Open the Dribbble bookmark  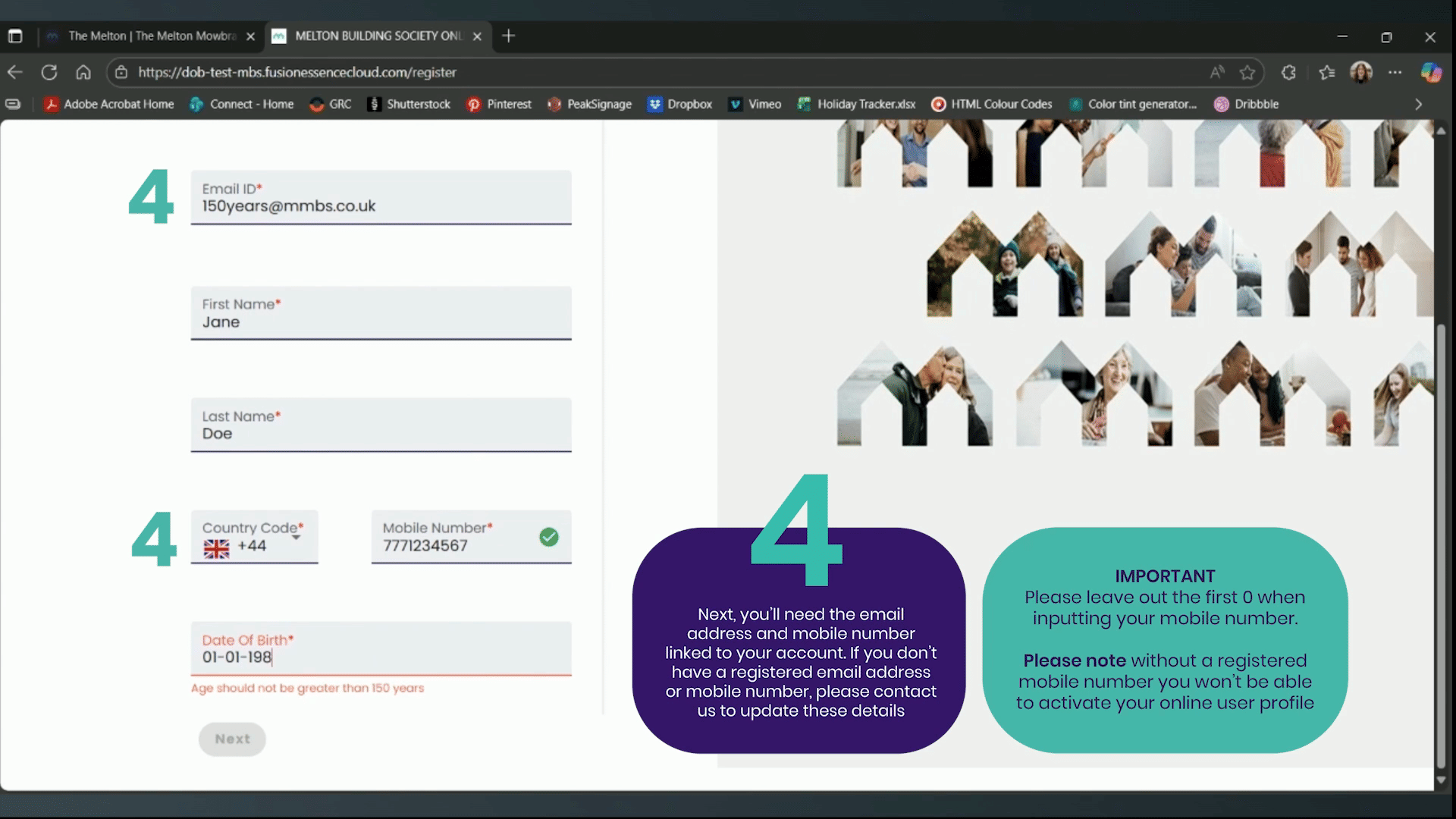[1247, 104]
